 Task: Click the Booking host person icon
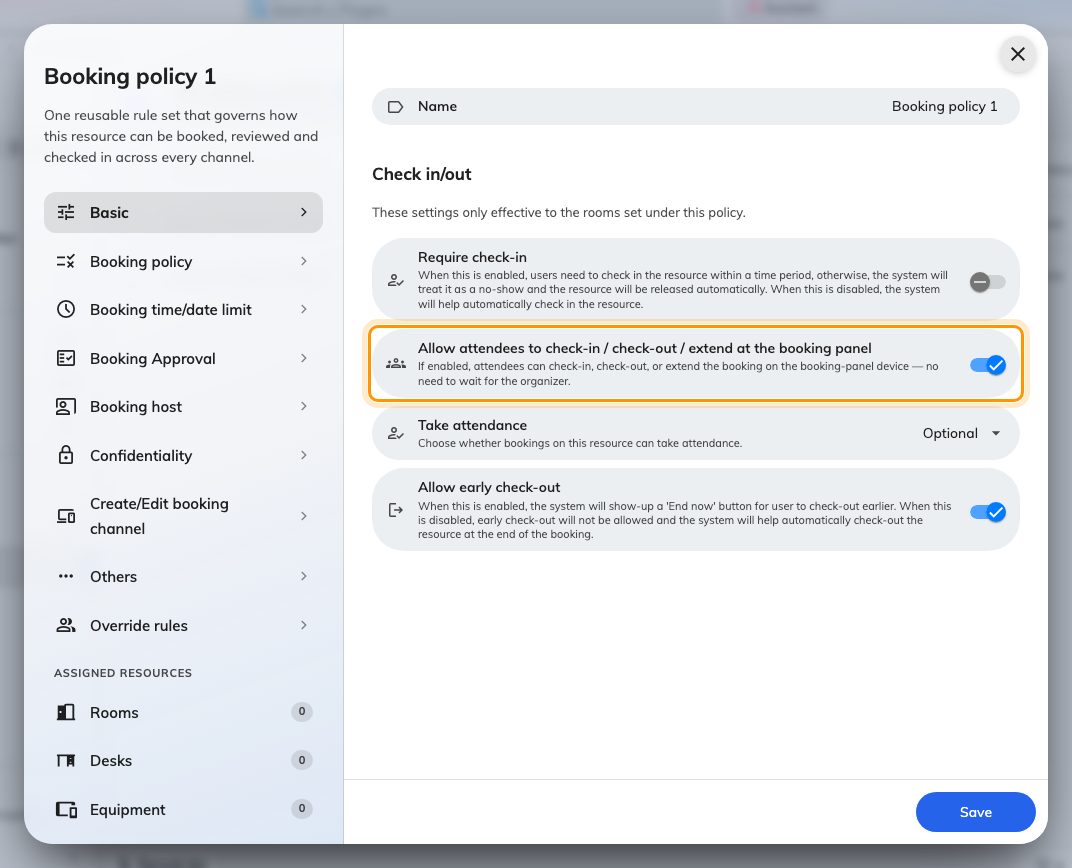[66, 407]
